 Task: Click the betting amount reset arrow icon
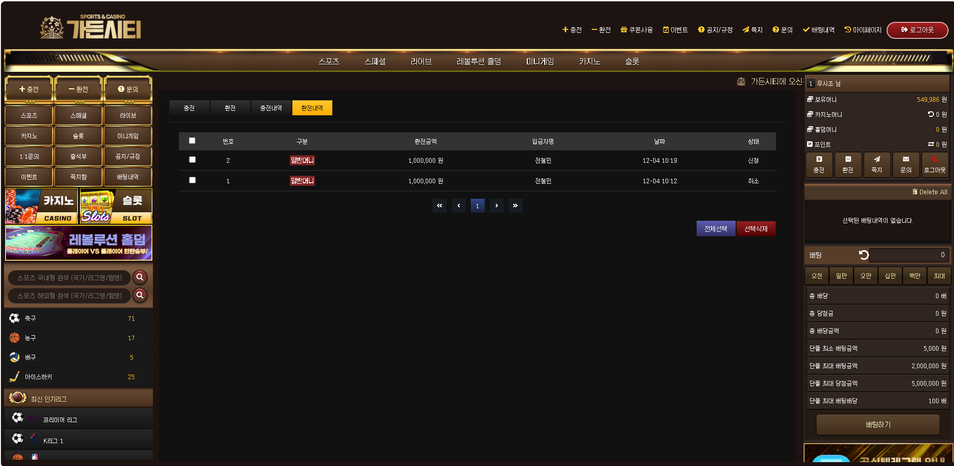coord(864,255)
